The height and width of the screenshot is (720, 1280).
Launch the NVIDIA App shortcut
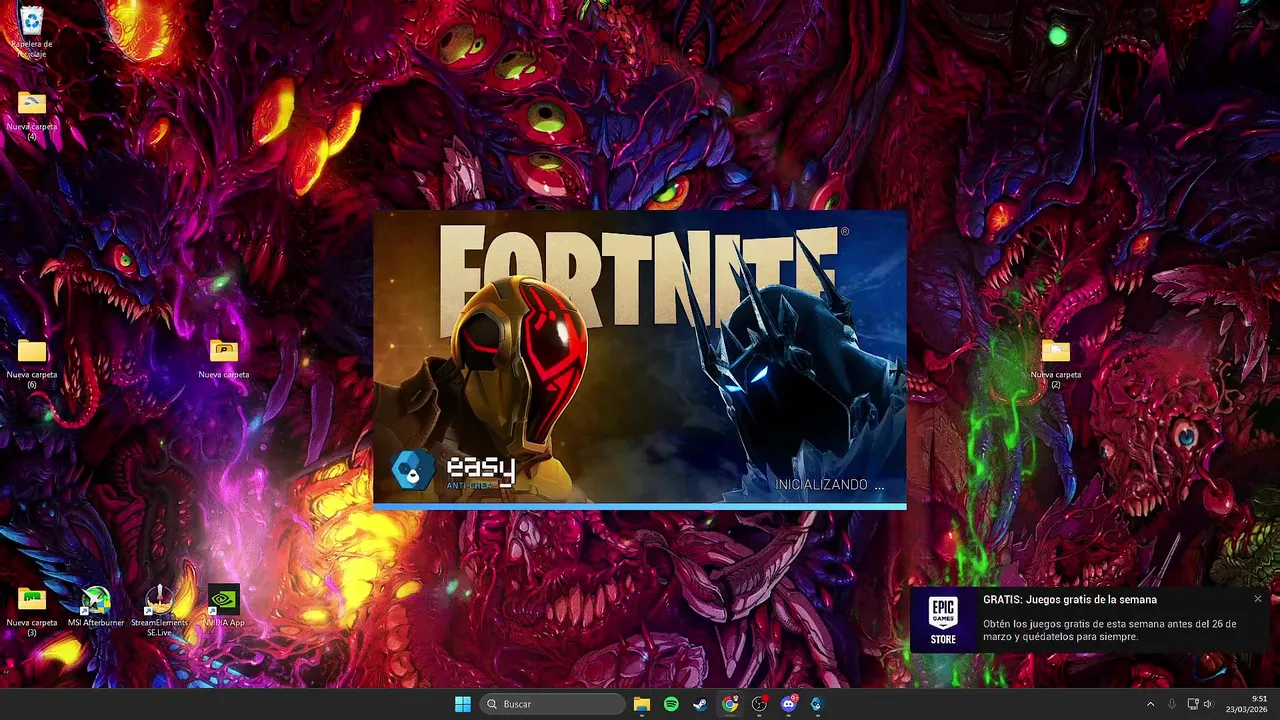224,606
